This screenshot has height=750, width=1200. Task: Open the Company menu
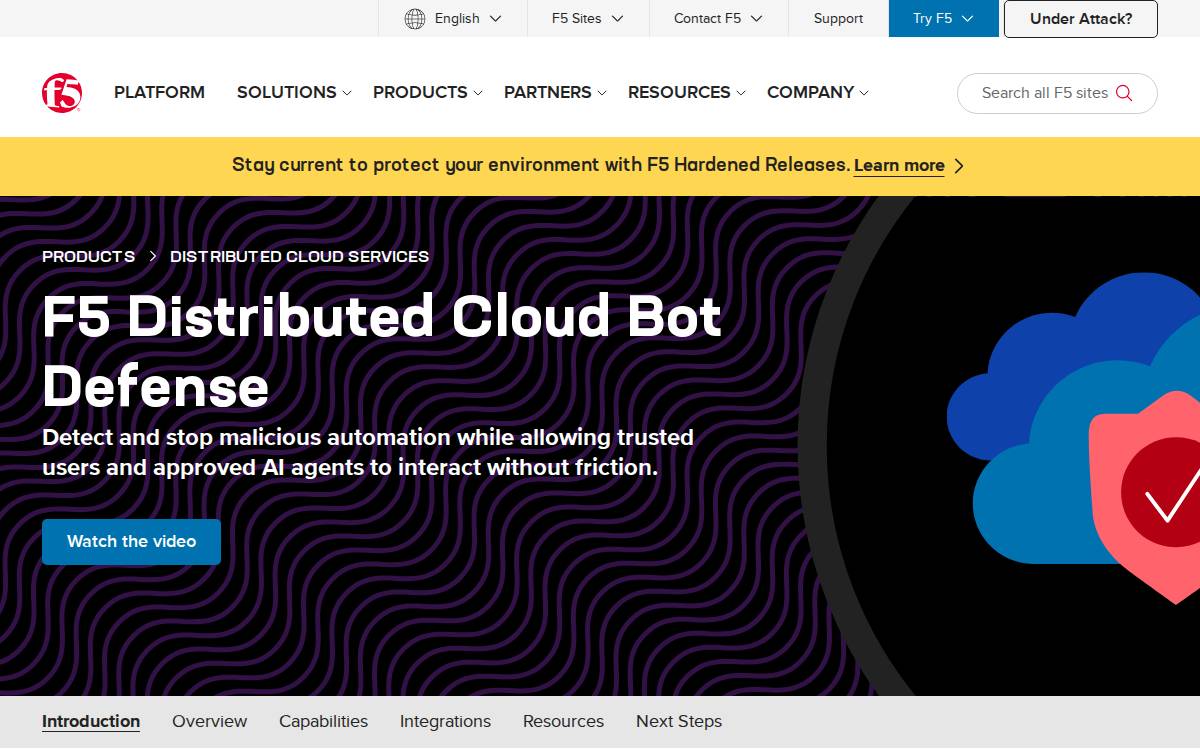click(810, 92)
